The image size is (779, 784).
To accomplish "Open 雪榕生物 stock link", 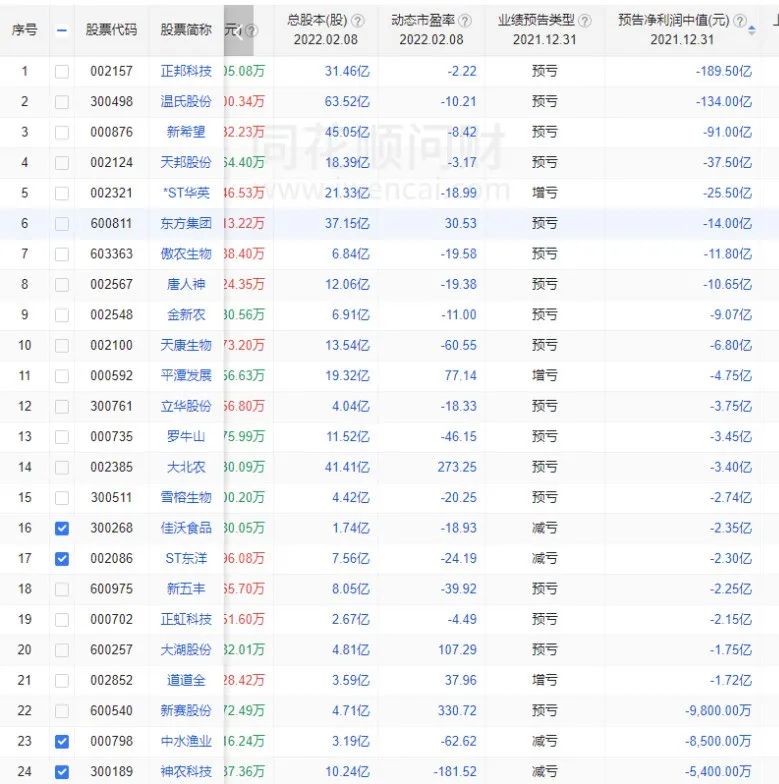I will pyautogui.click(x=186, y=498).
